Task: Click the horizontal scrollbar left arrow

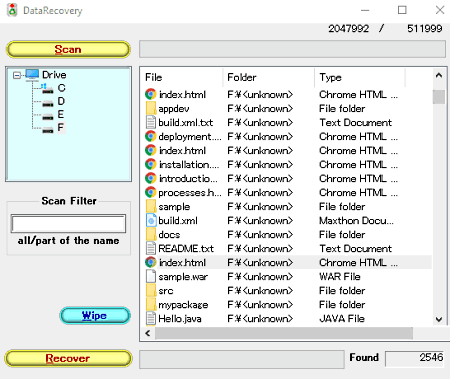Action: [x=148, y=333]
